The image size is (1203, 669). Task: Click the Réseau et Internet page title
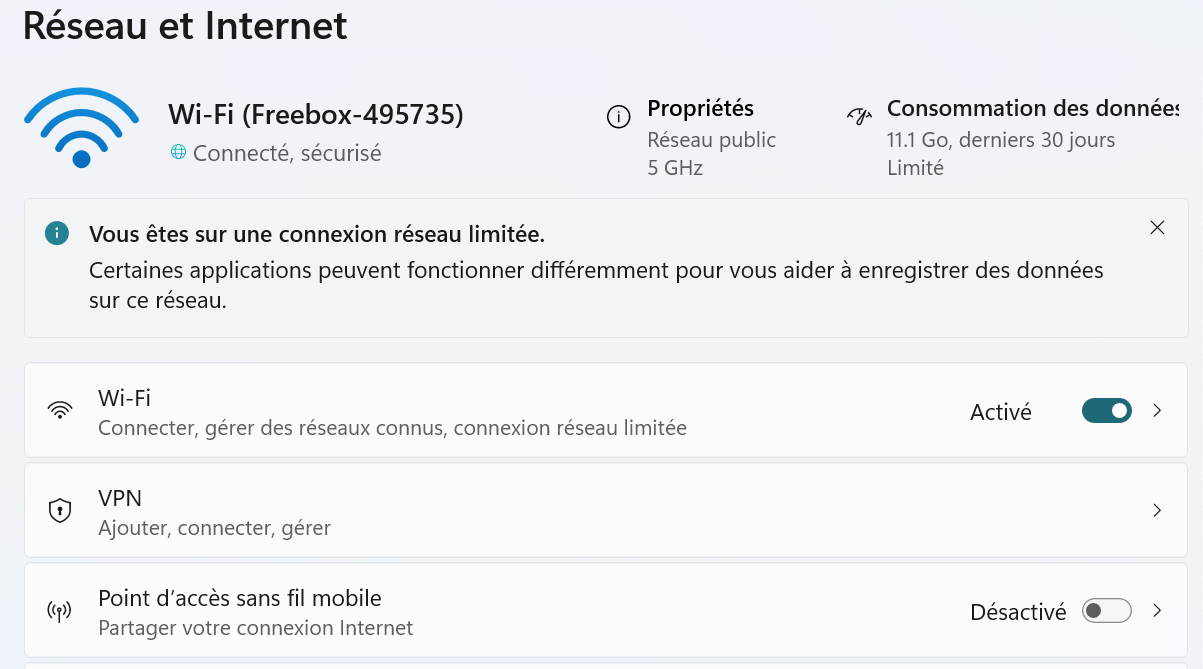pyautogui.click(x=185, y=26)
